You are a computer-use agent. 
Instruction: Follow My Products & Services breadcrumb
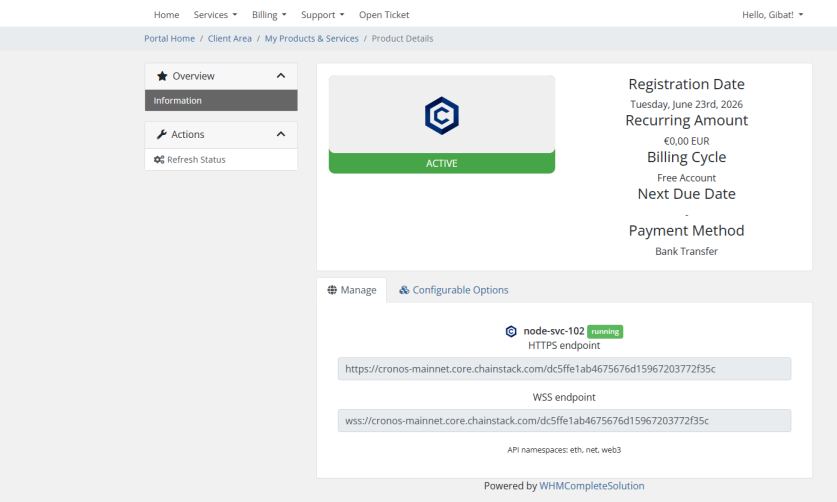tap(312, 38)
